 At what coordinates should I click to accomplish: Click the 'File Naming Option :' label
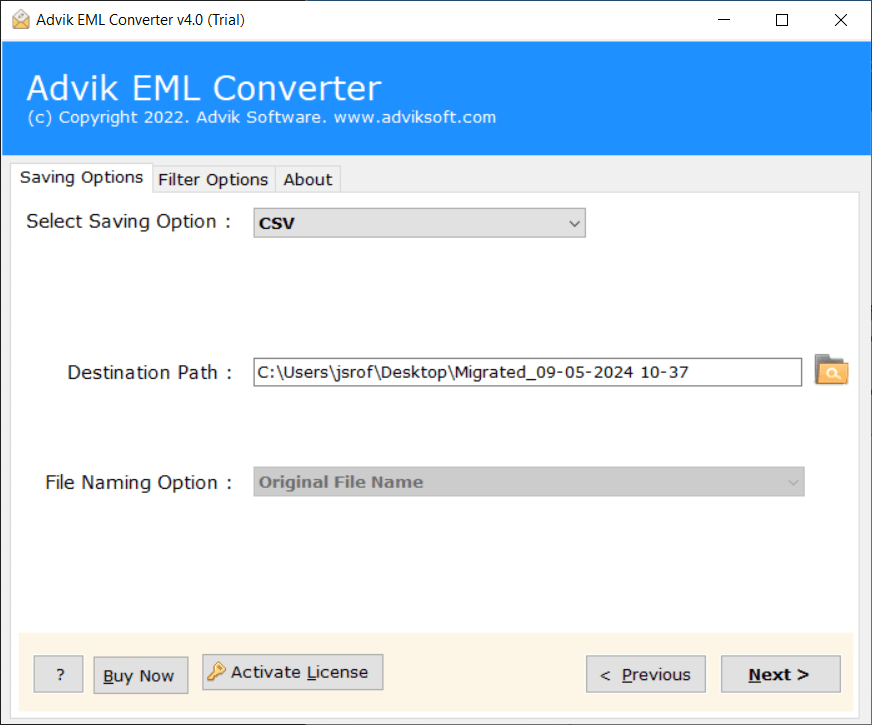(138, 483)
